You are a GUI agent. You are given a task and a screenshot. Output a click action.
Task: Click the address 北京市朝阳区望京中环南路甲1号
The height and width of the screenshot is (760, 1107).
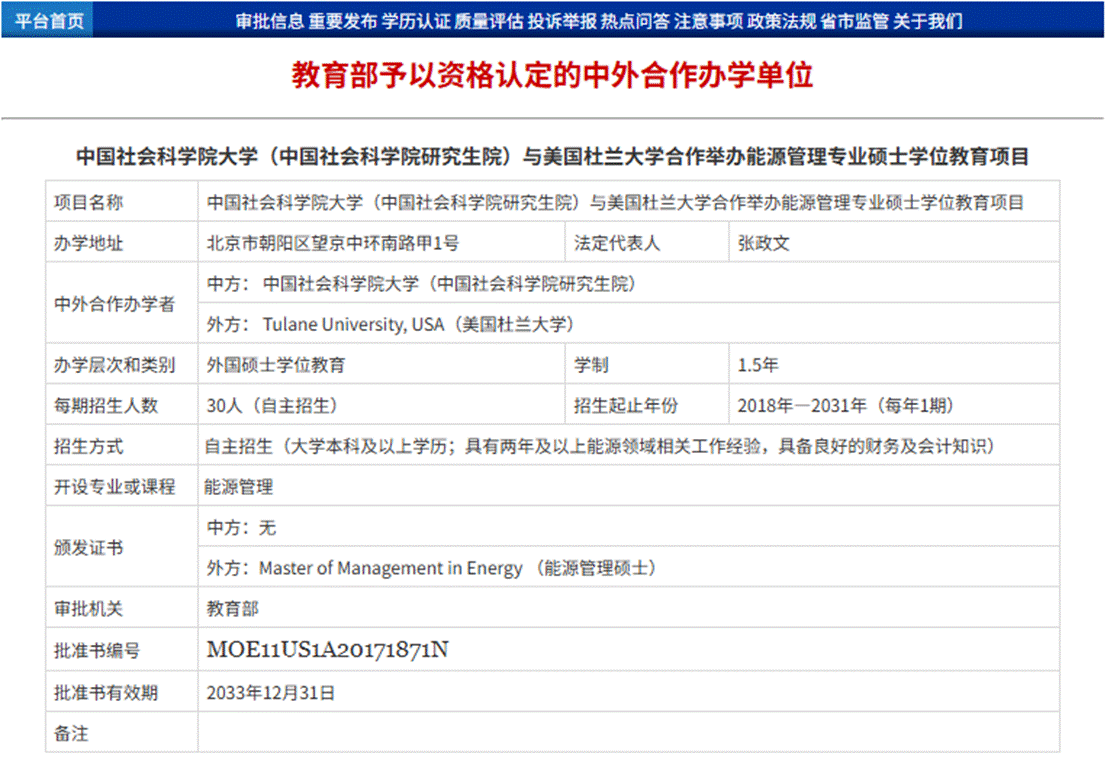(x=332, y=243)
